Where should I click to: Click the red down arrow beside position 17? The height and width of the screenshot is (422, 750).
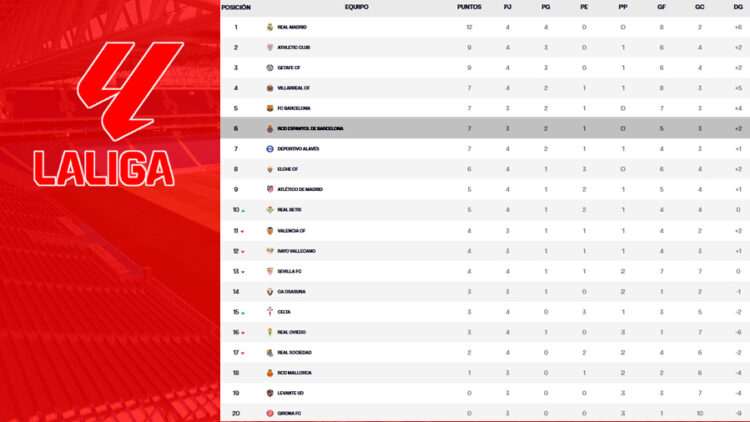[243, 353]
